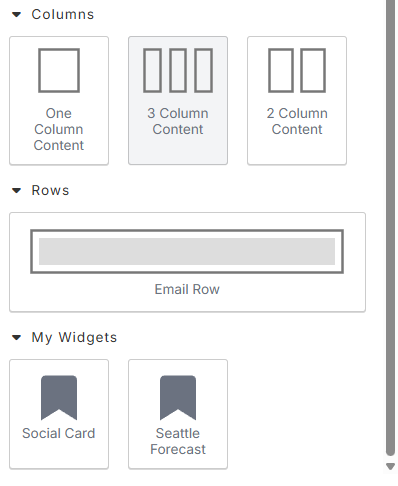Click the Rows section heading
398x486 pixels.
point(50,190)
